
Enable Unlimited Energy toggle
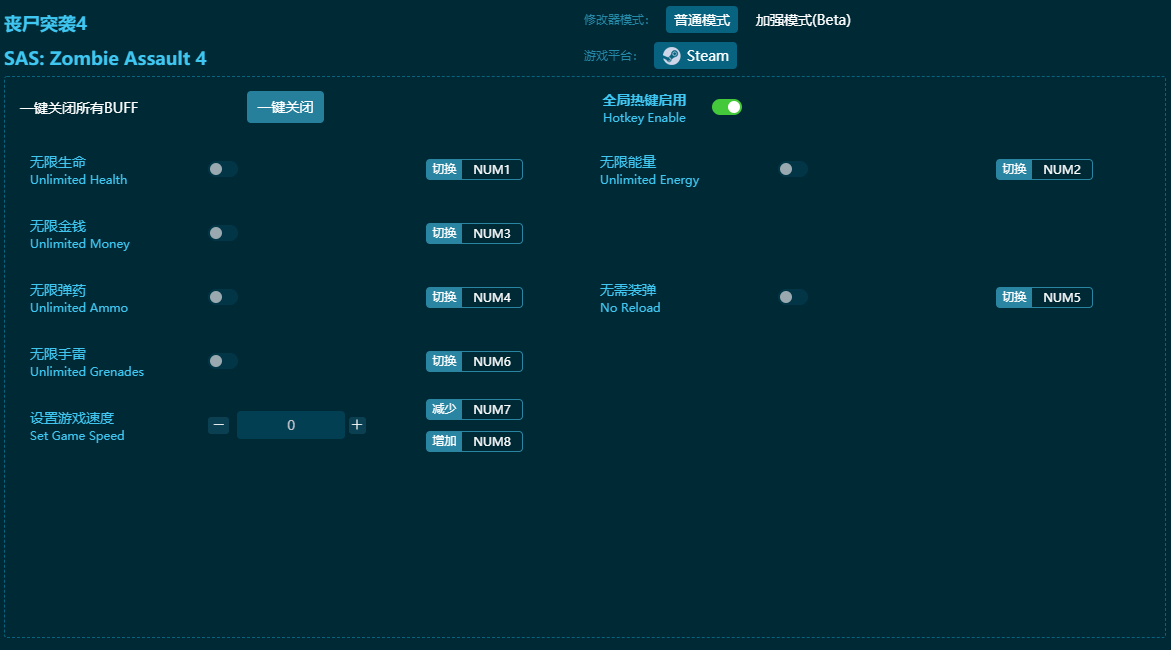pyautogui.click(x=793, y=169)
